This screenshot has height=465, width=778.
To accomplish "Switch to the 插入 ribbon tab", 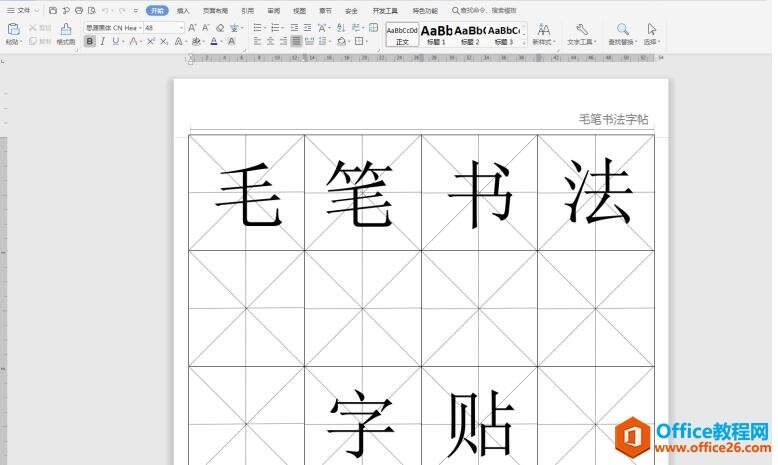I will 183,10.
